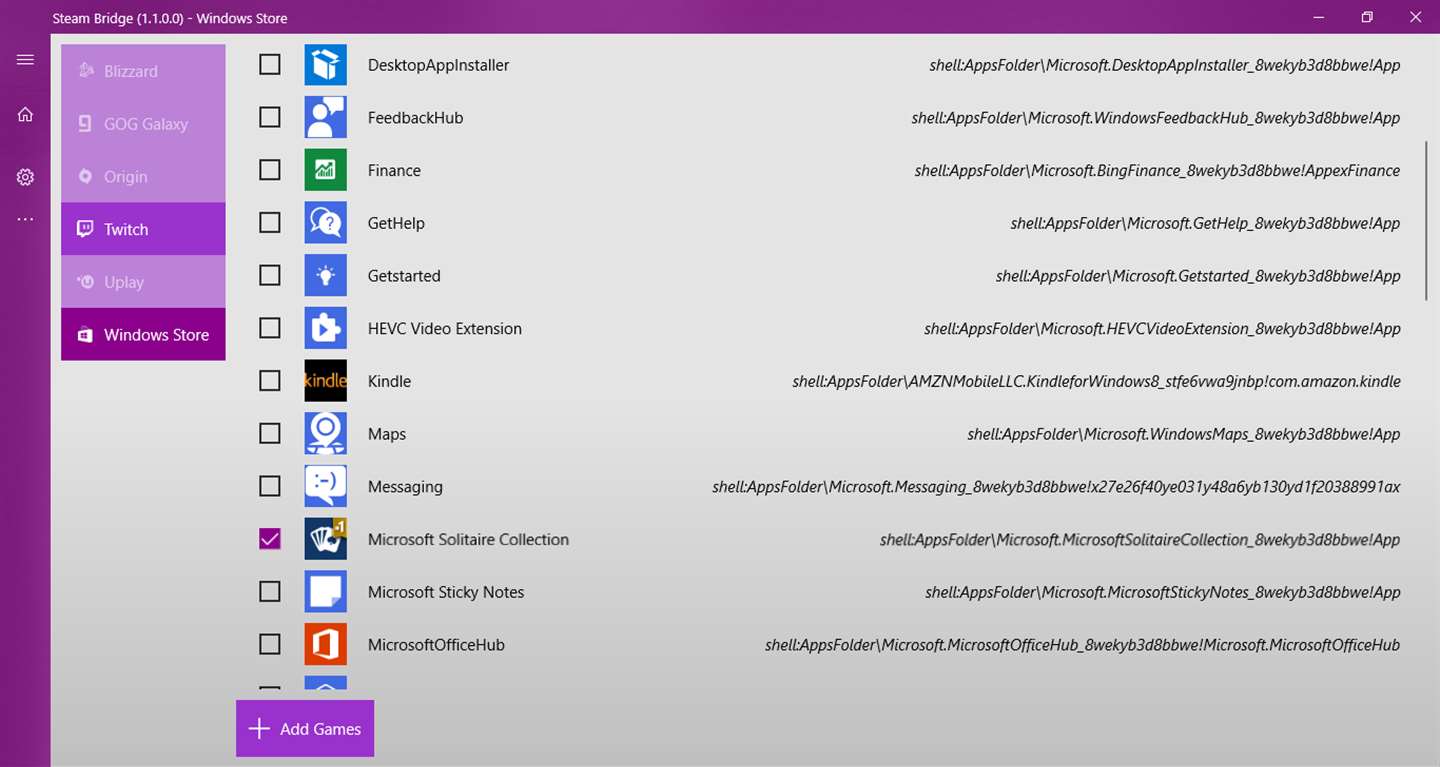Switch to the GOG Galaxy tab
This screenshot has width=1440, height=767.
coord(143,124)
